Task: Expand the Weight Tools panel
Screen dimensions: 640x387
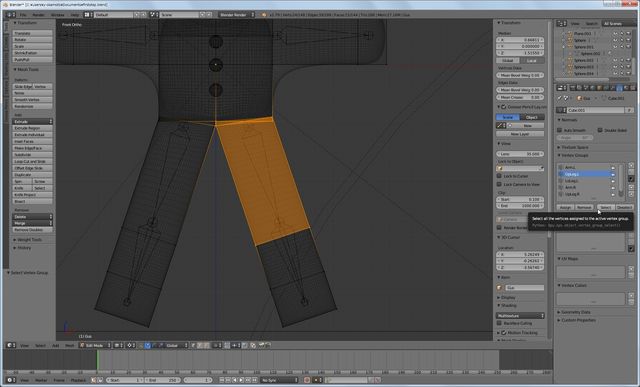Action: pyautogui.click(x=29, y=240)
